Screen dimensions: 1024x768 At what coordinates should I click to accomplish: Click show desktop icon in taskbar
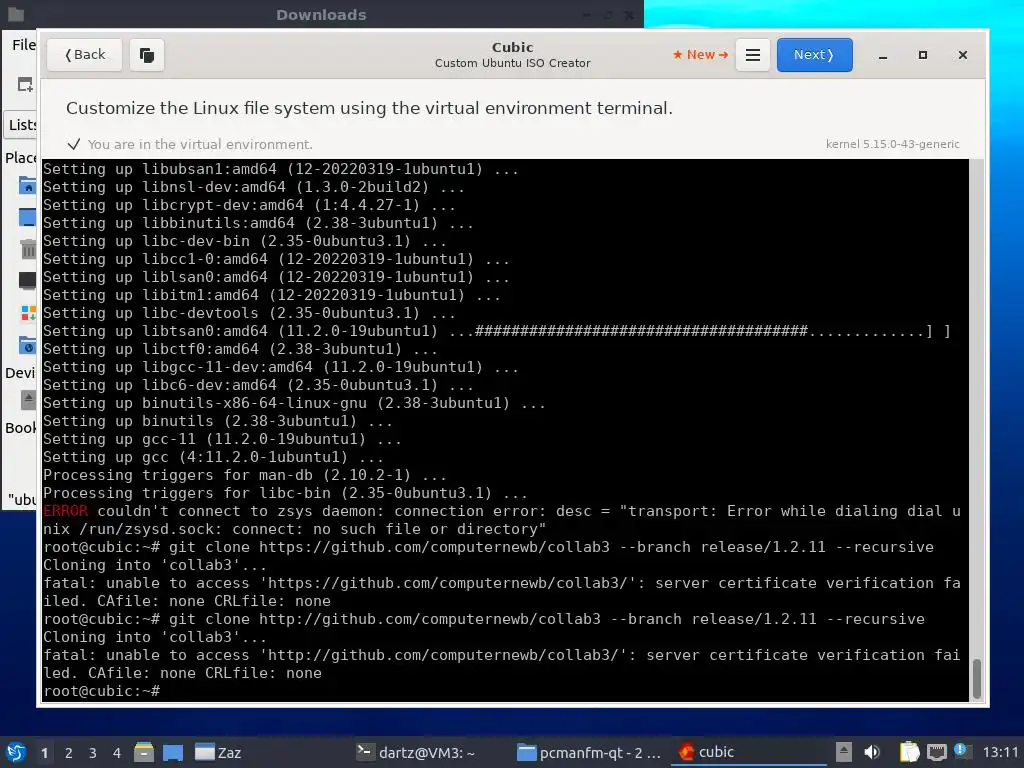coord(173,752)
